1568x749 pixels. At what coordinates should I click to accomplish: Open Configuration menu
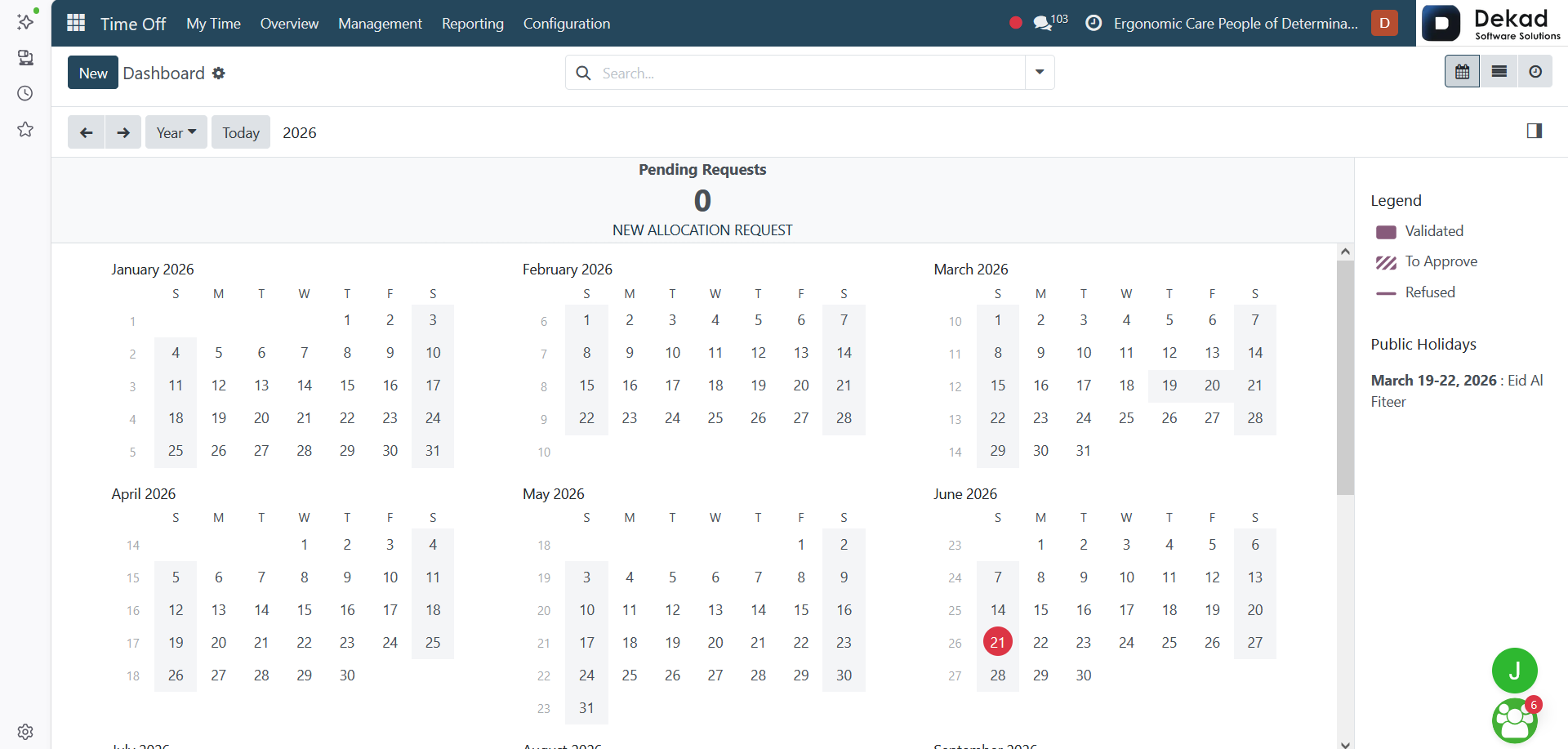(x=567, y=24)
